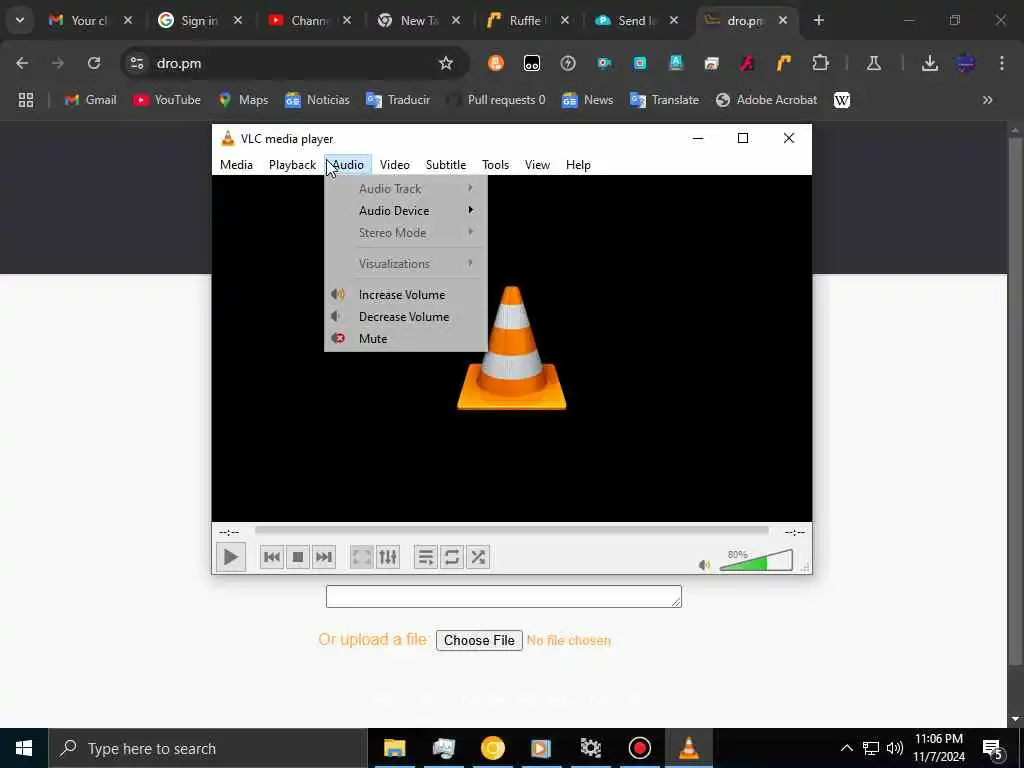Open the View menu
Viewport: 1024px width, 768px height.
537,165
